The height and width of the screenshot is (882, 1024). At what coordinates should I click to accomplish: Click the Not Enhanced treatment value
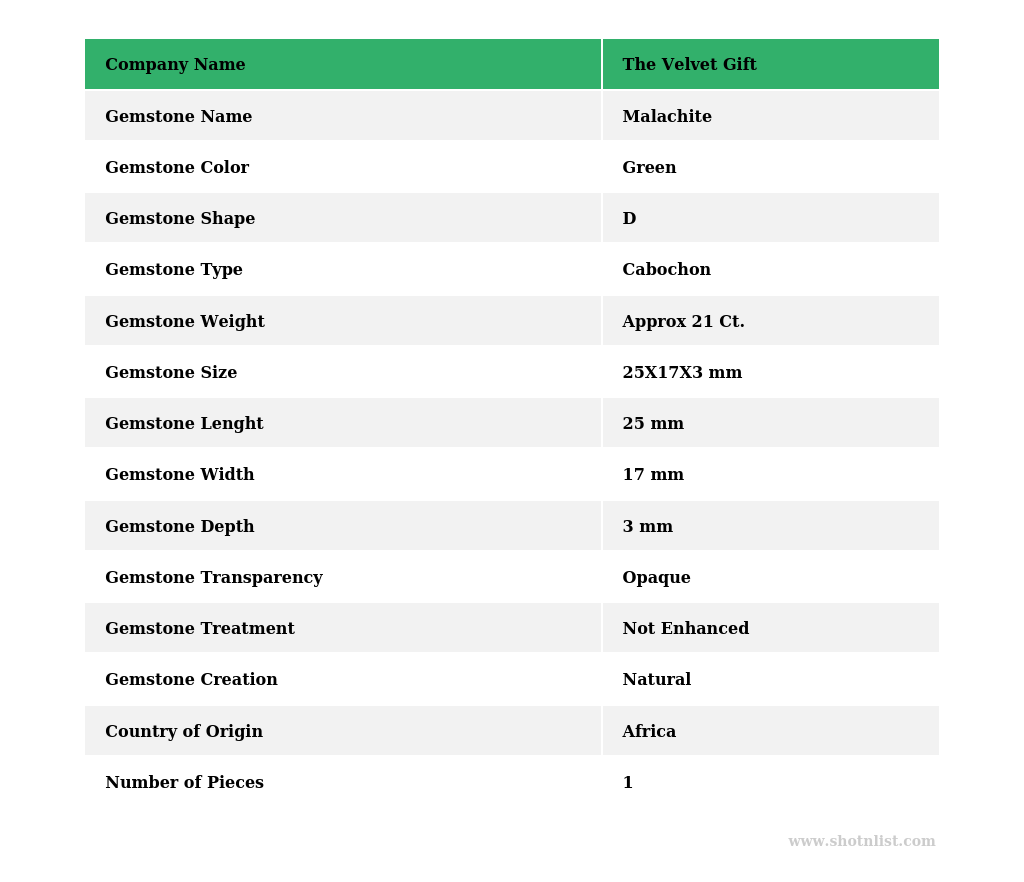click(x=685, y=629)
